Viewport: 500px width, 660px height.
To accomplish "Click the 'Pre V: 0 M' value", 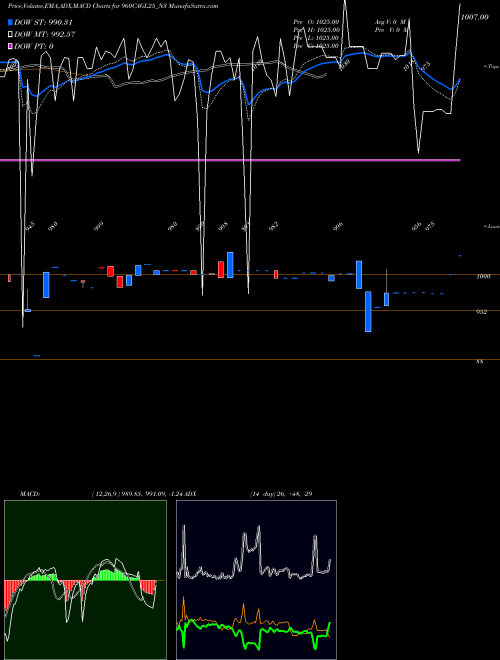I will click(391, 30).
